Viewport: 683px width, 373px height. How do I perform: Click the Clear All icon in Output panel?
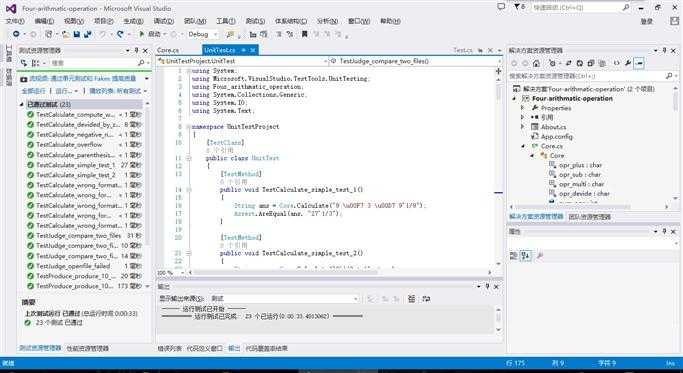[x=411, y=299]
